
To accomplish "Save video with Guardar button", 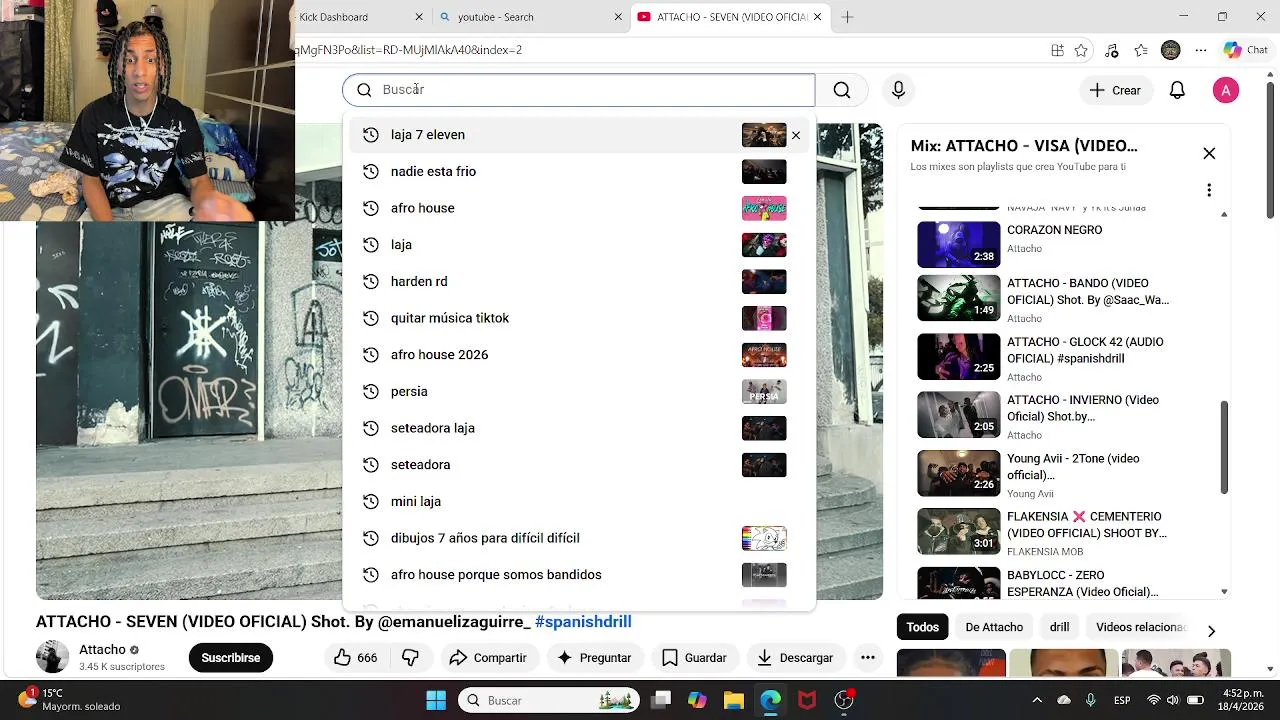I will pyautogui.click(x=694, y=657).
